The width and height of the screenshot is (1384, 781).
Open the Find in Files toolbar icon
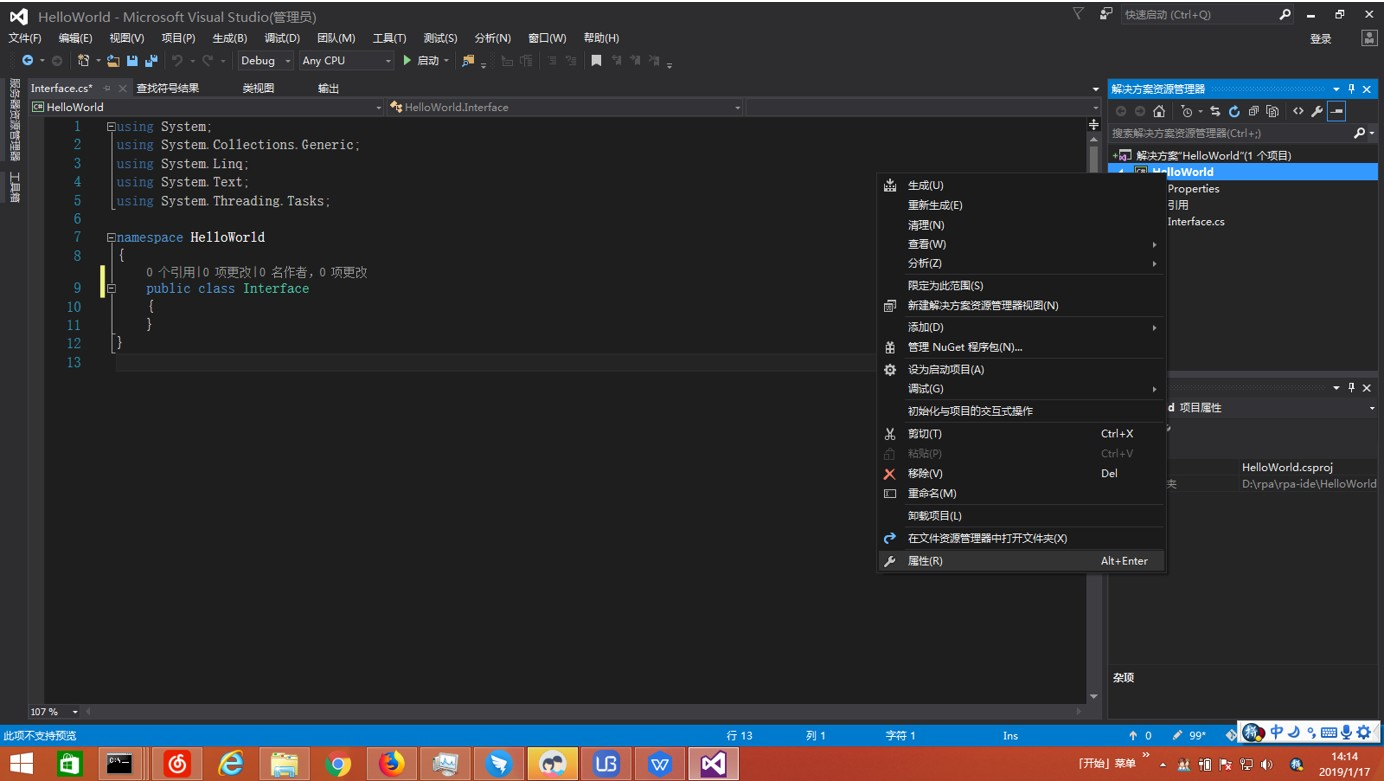[x=468, y=61]
